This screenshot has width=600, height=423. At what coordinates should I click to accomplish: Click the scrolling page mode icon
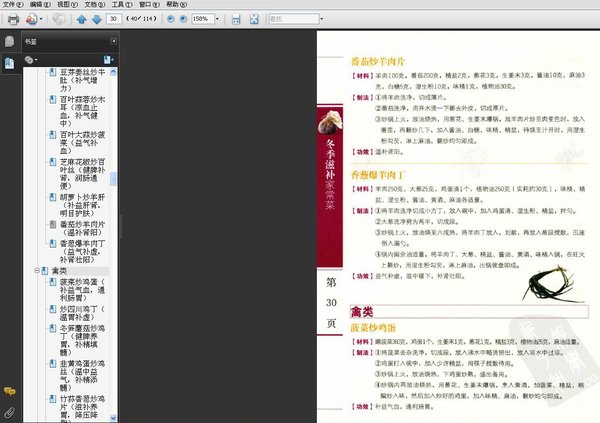(236, 19)
